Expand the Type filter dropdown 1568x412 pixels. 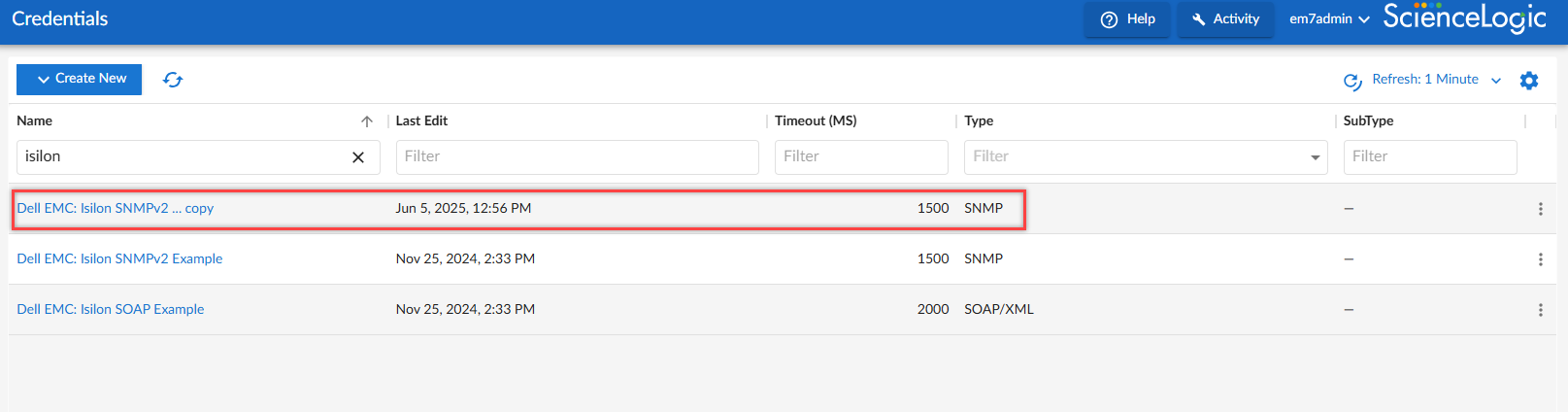coord(1316,157)
